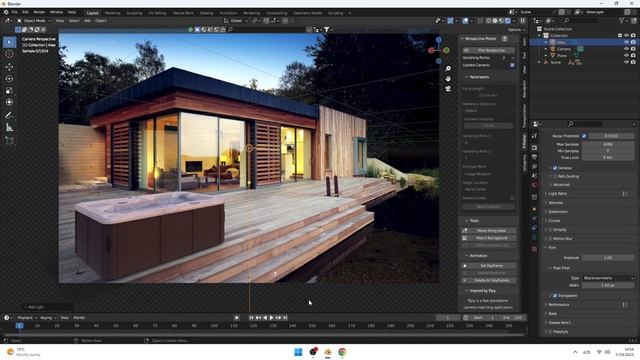The height and width of the screenshot is (360, 640).
Task: Open the Object Mode dropdown
Action: pyautogui.click(x=34, y=20)
